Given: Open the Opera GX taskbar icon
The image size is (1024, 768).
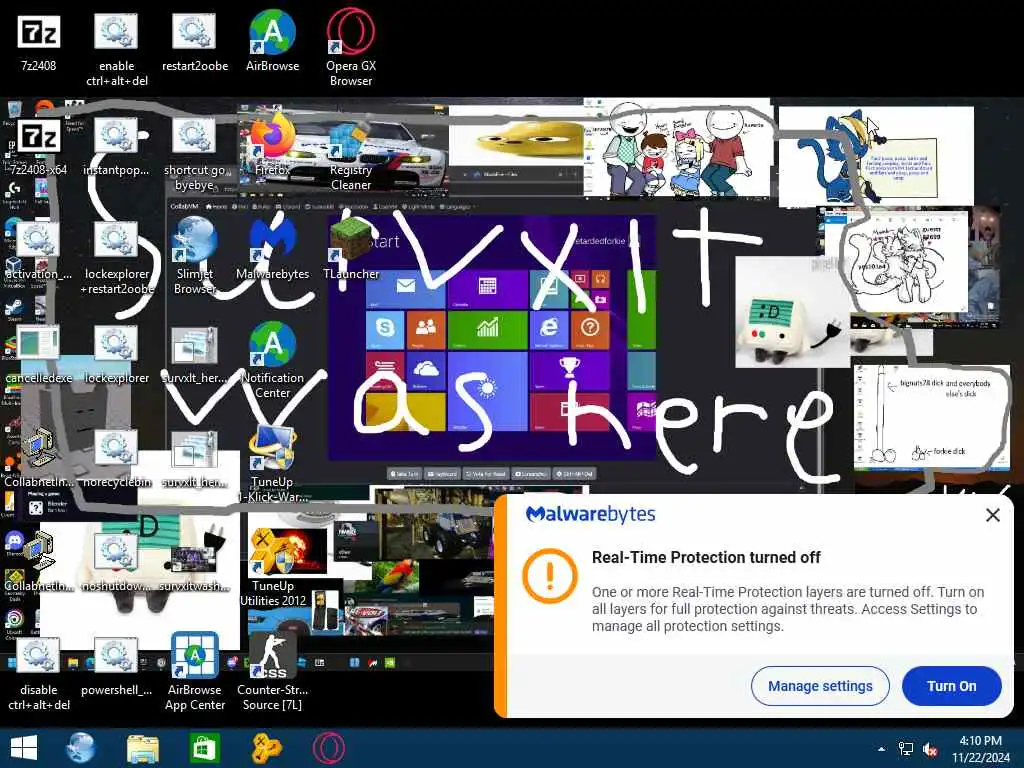Looking at the screenshot, I should pos(328,748).
